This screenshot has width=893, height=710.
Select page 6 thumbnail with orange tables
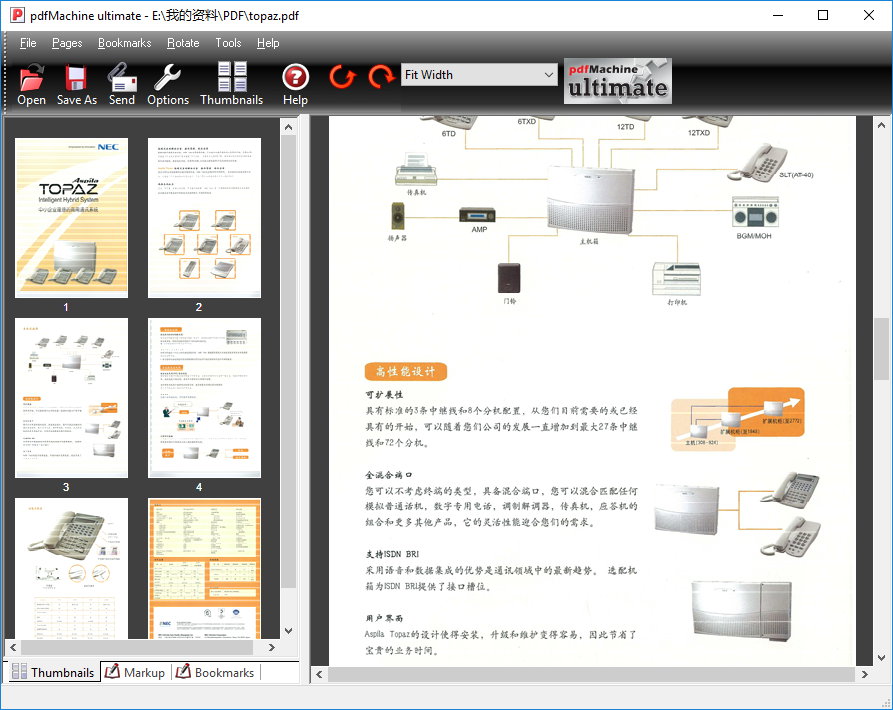(x=204, y=568)
